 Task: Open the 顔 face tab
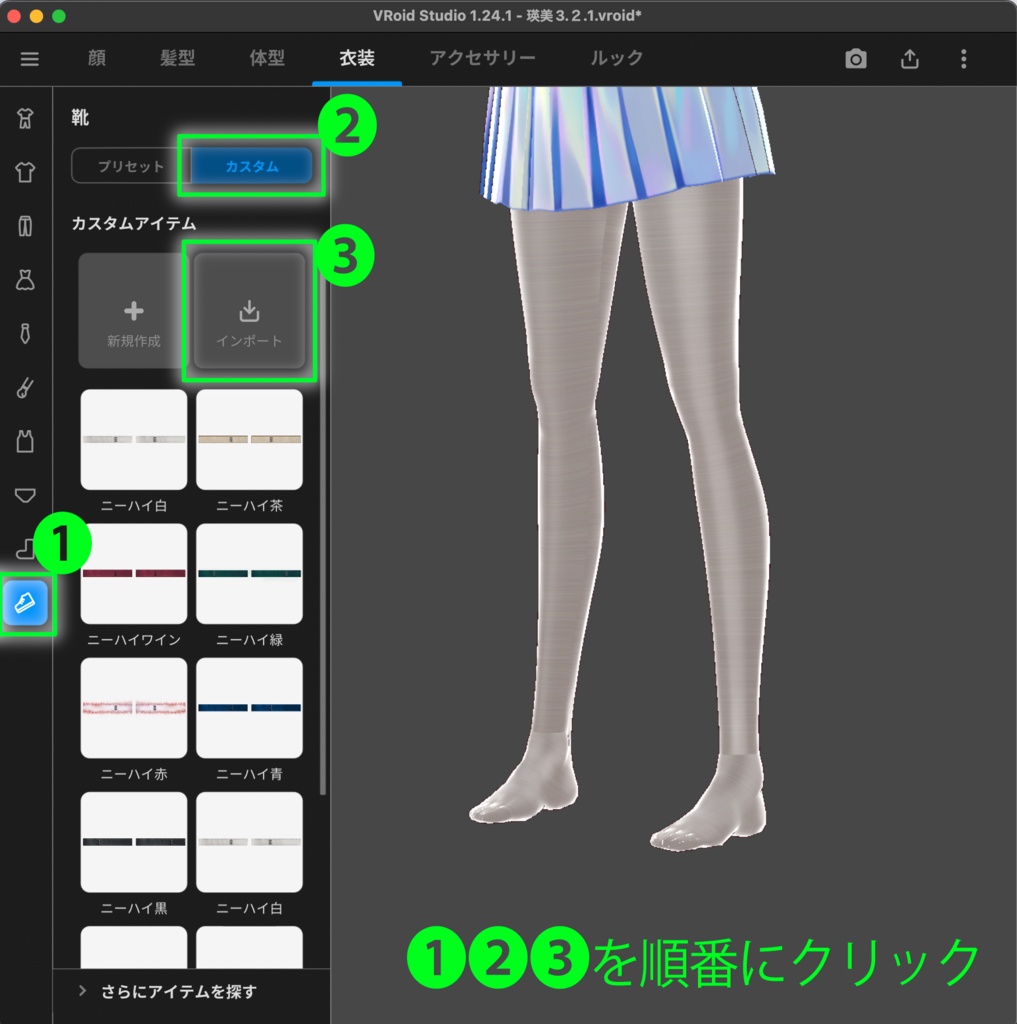click(97, 58)
